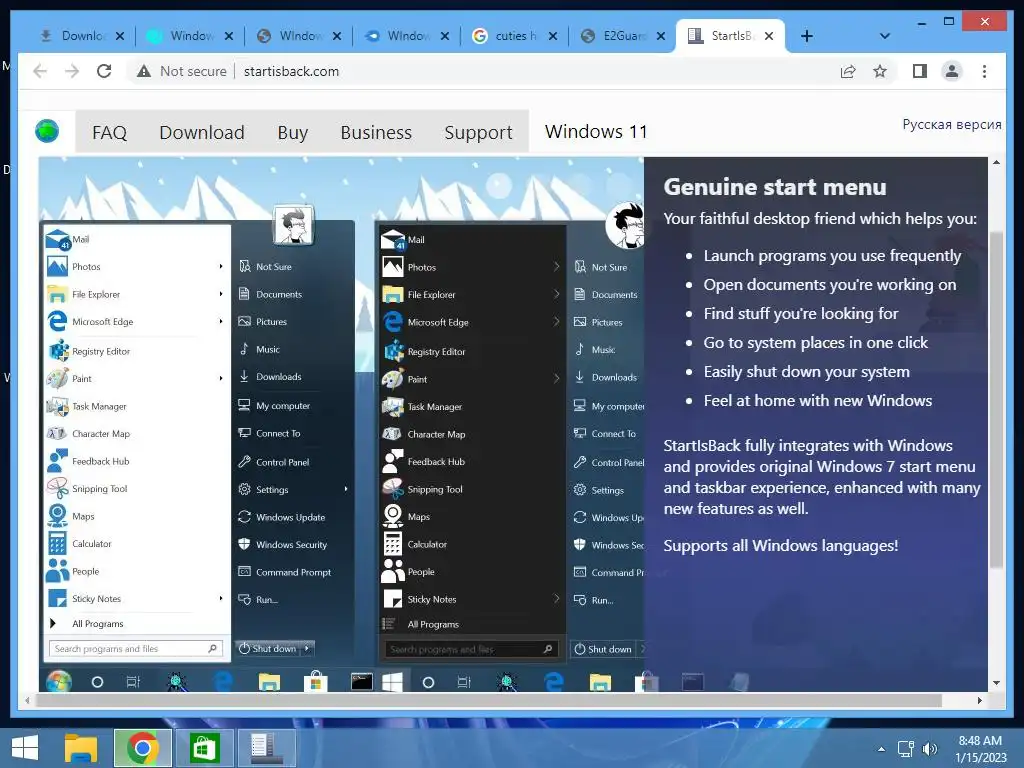Open a new tab with the plus button
The width and height of the screenshot is (1024, 768).
[807, 36]
